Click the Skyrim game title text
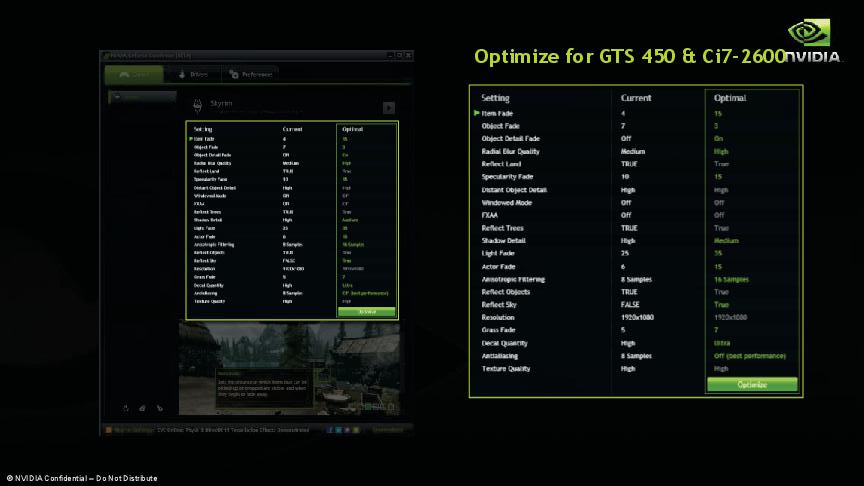Screen dimensions: 864x486 (221, 103)
